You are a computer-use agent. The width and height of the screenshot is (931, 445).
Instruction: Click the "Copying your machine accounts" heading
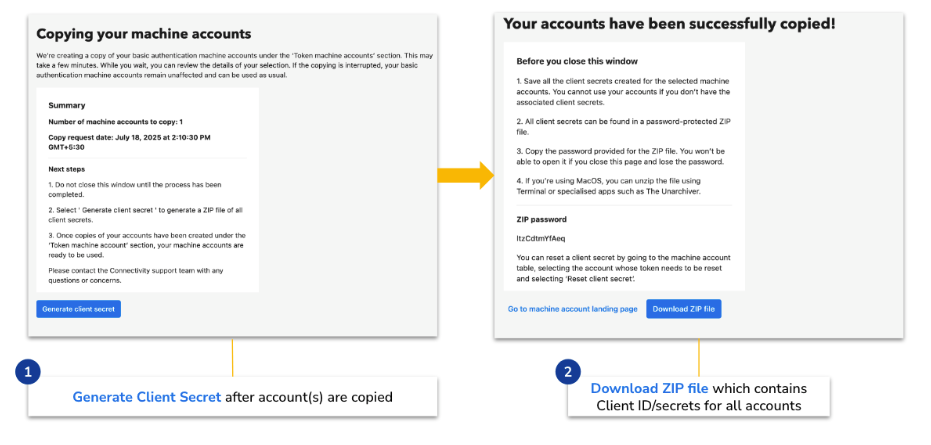click(x=143, y=35)
